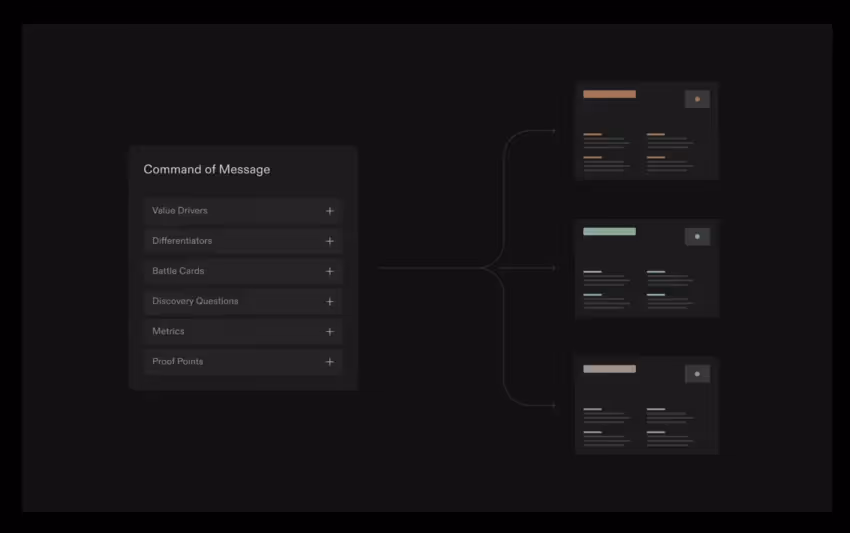850x533 pixels.
Task: Expand Battle Cards with its plus icon
Action: point(330,271)
